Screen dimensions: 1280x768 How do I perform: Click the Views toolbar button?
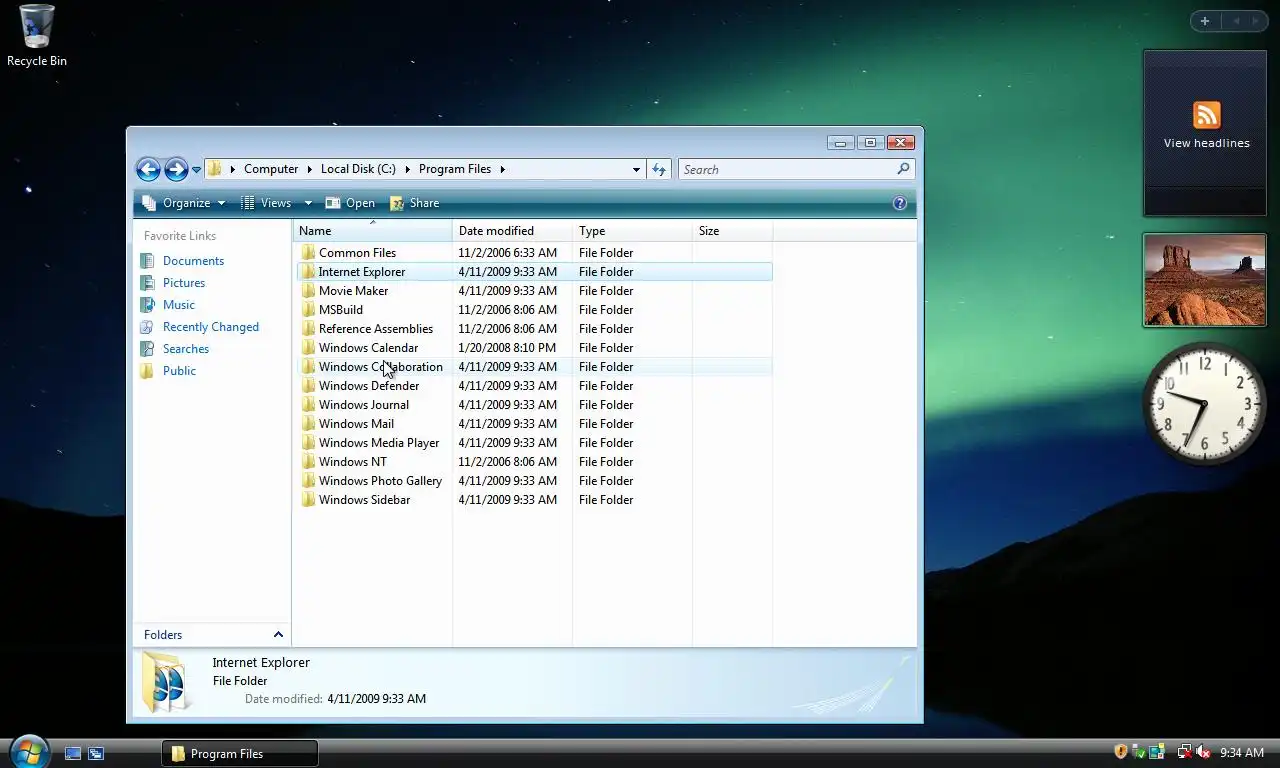click(x=266, y=203)
